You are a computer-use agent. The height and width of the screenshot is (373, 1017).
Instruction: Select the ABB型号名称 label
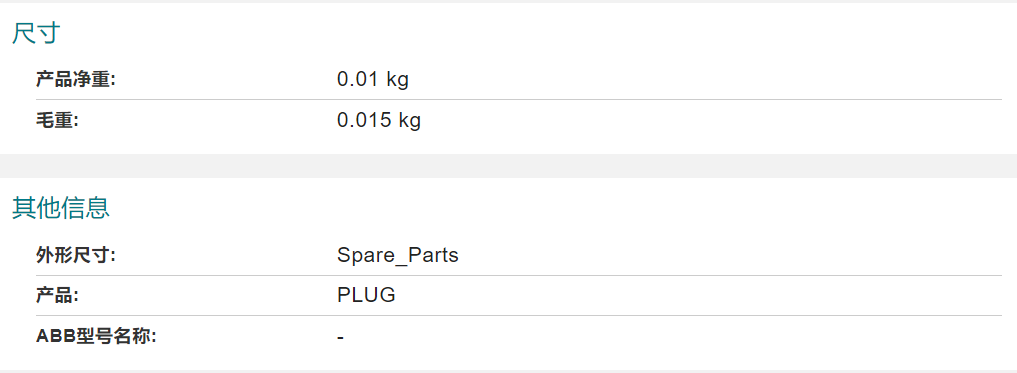(x=96, y=337)
